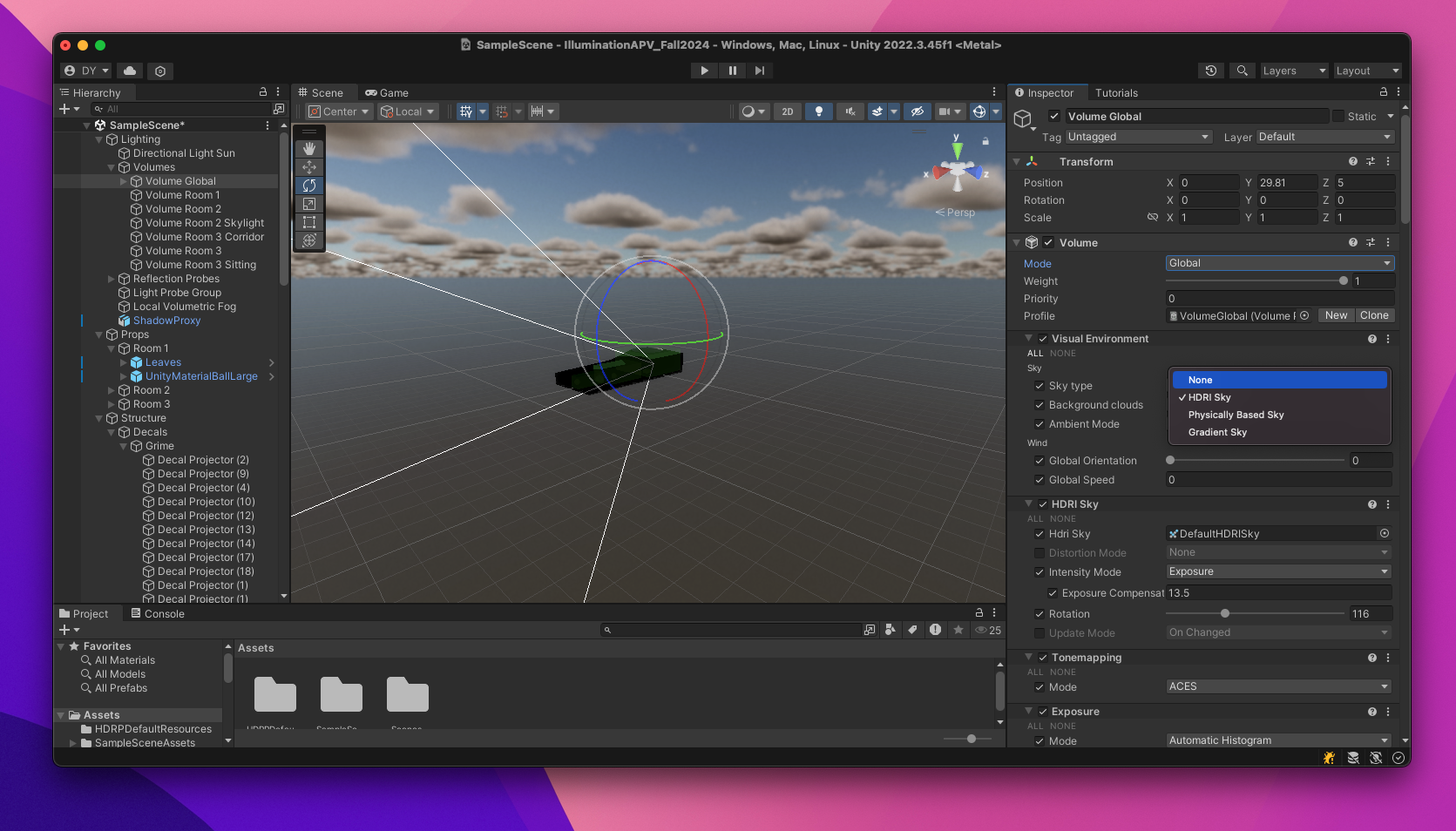Screen dimensions: 1456x831
Task: Start Play mode with the Play button
Action: [704, 71]
